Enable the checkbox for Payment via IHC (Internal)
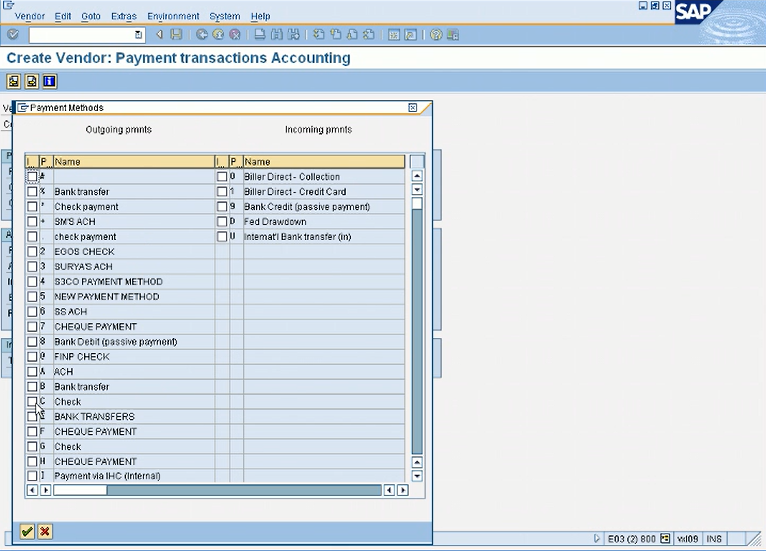Image resolution: width=766 pixels, height=551 pixels. click(x=32, y=476)
